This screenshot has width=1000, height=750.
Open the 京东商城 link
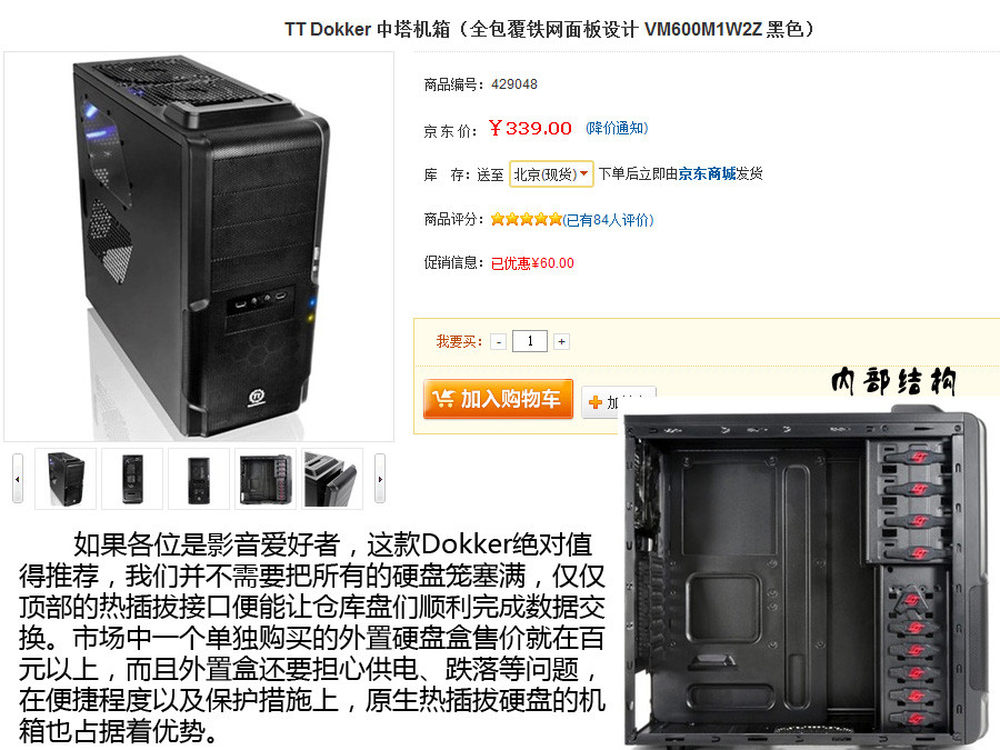pos(707,173)
